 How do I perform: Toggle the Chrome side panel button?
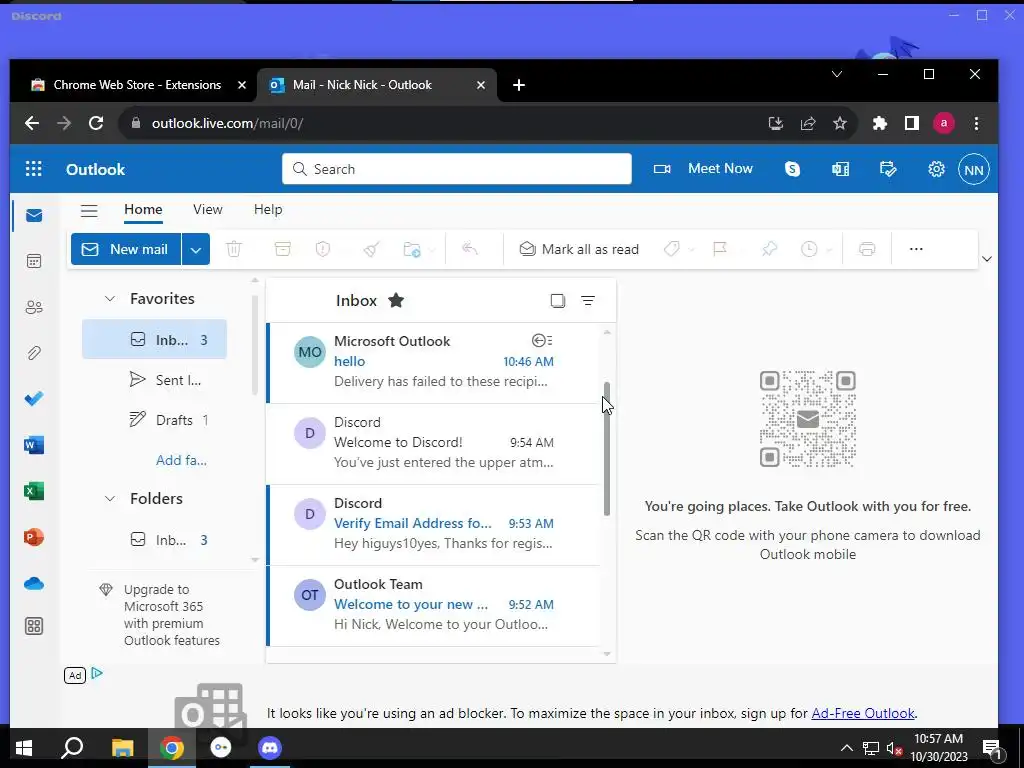point(912,123)
